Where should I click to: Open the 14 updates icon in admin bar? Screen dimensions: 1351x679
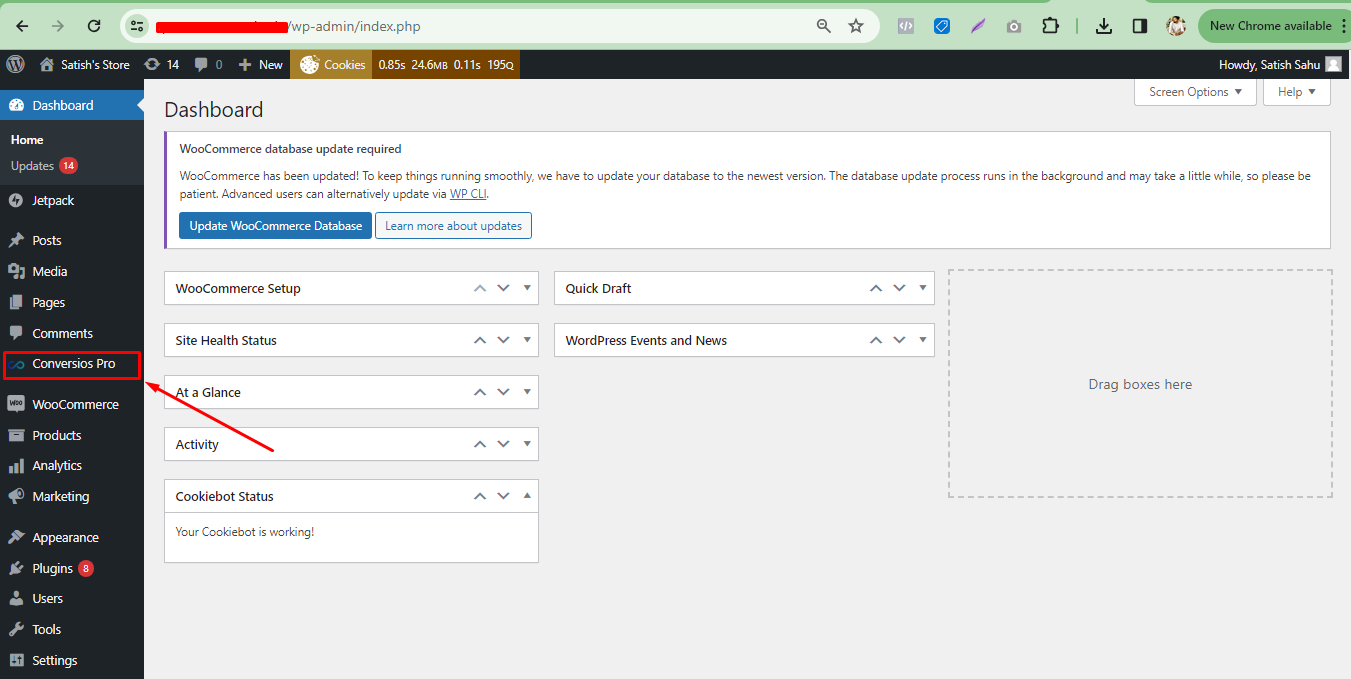coord(161,64)
